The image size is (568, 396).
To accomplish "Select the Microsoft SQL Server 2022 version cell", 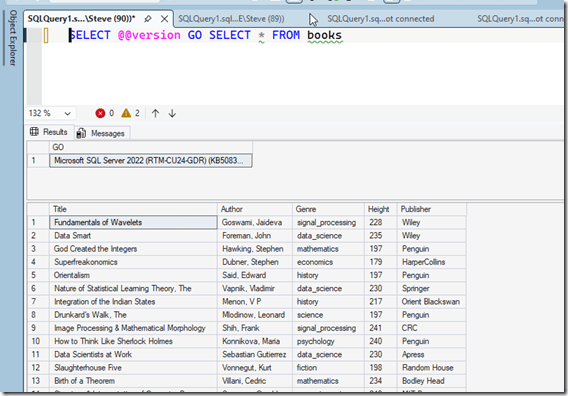I will pyautogui.click(x=151, y=161).
